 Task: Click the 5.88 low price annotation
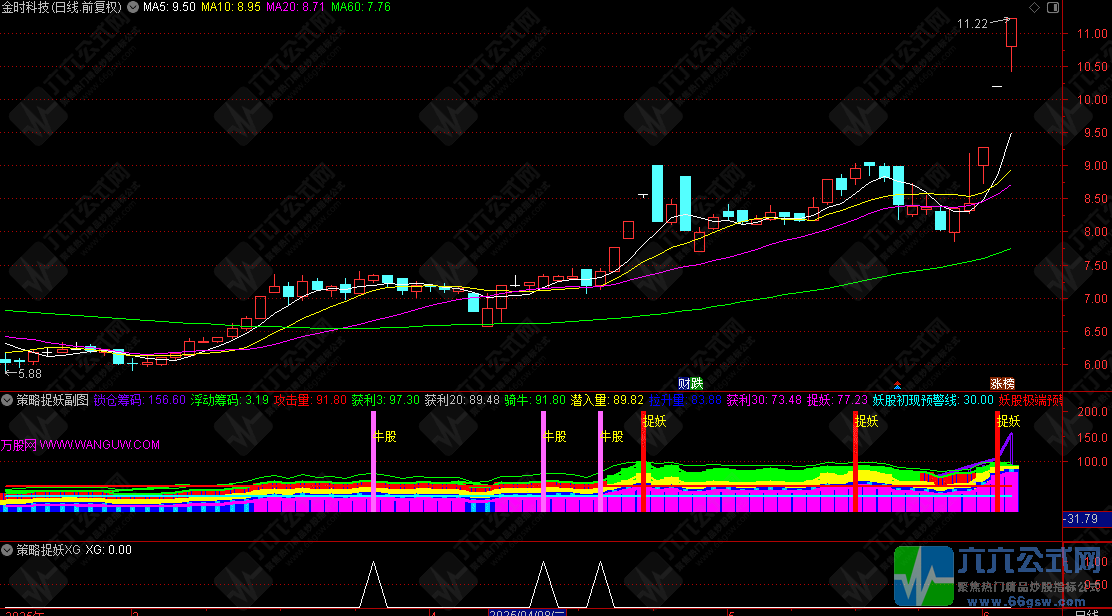click(x=29, y=374)
